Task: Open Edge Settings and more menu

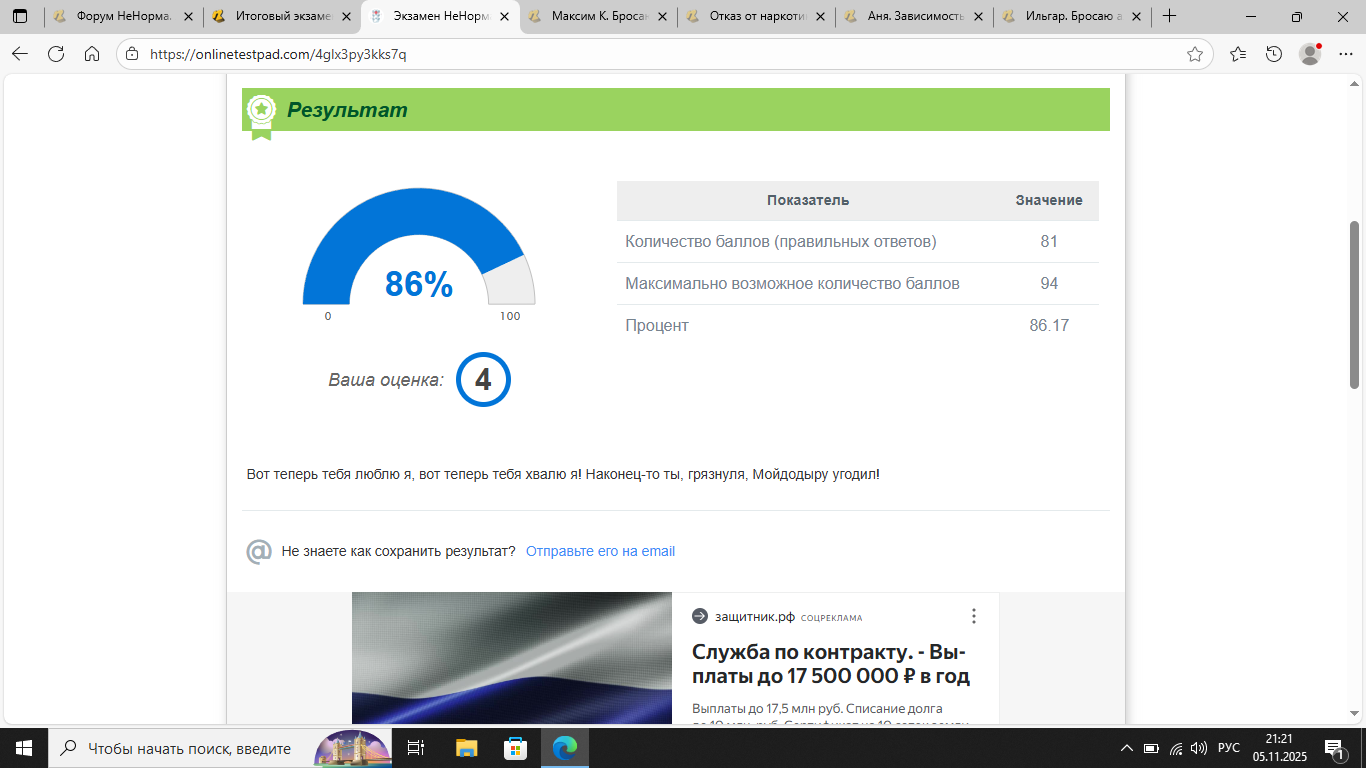Action: pyautogui.click(x=1344, y=54)
